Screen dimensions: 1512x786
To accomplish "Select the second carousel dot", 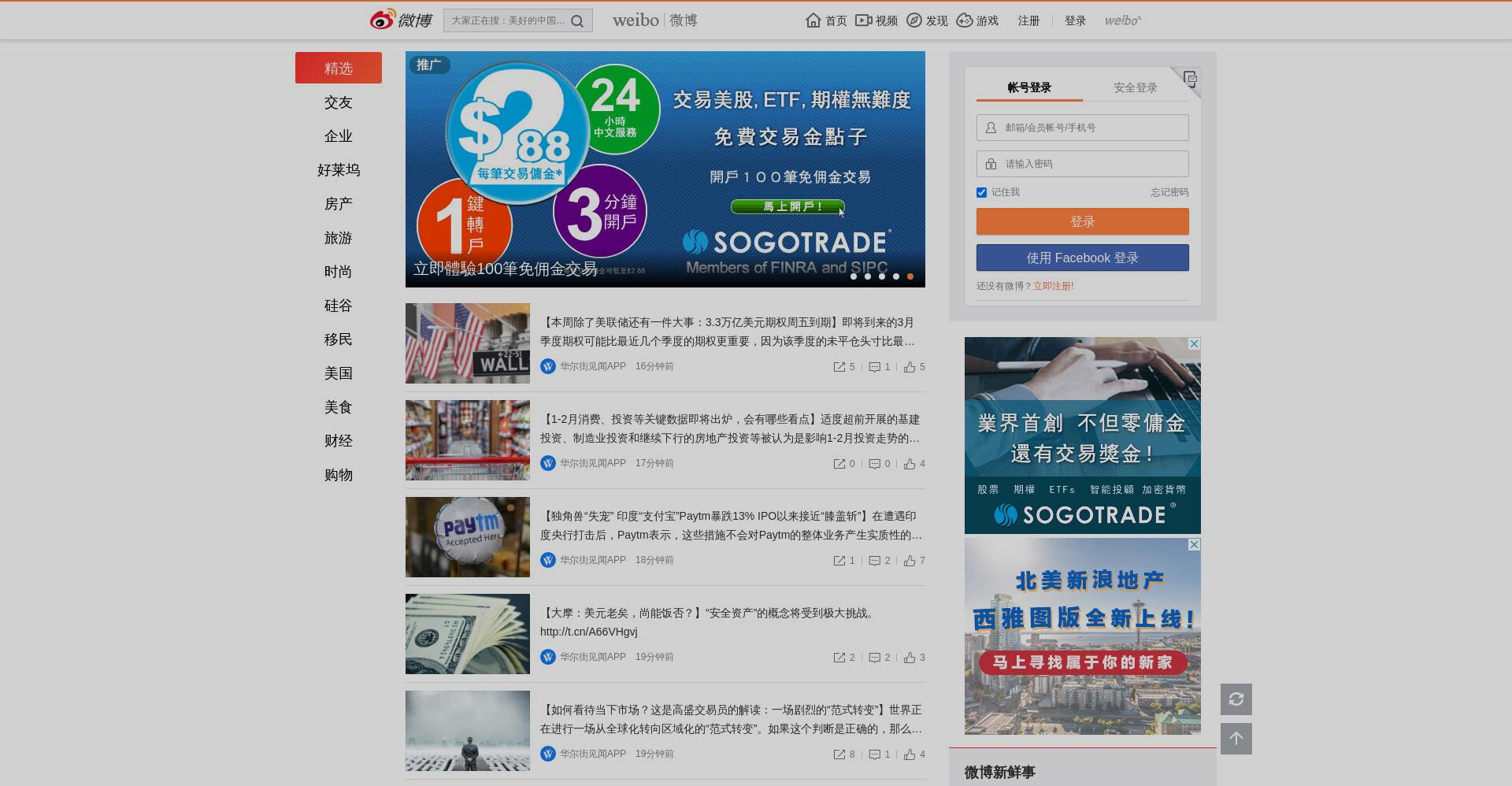I will coord(868,276).
